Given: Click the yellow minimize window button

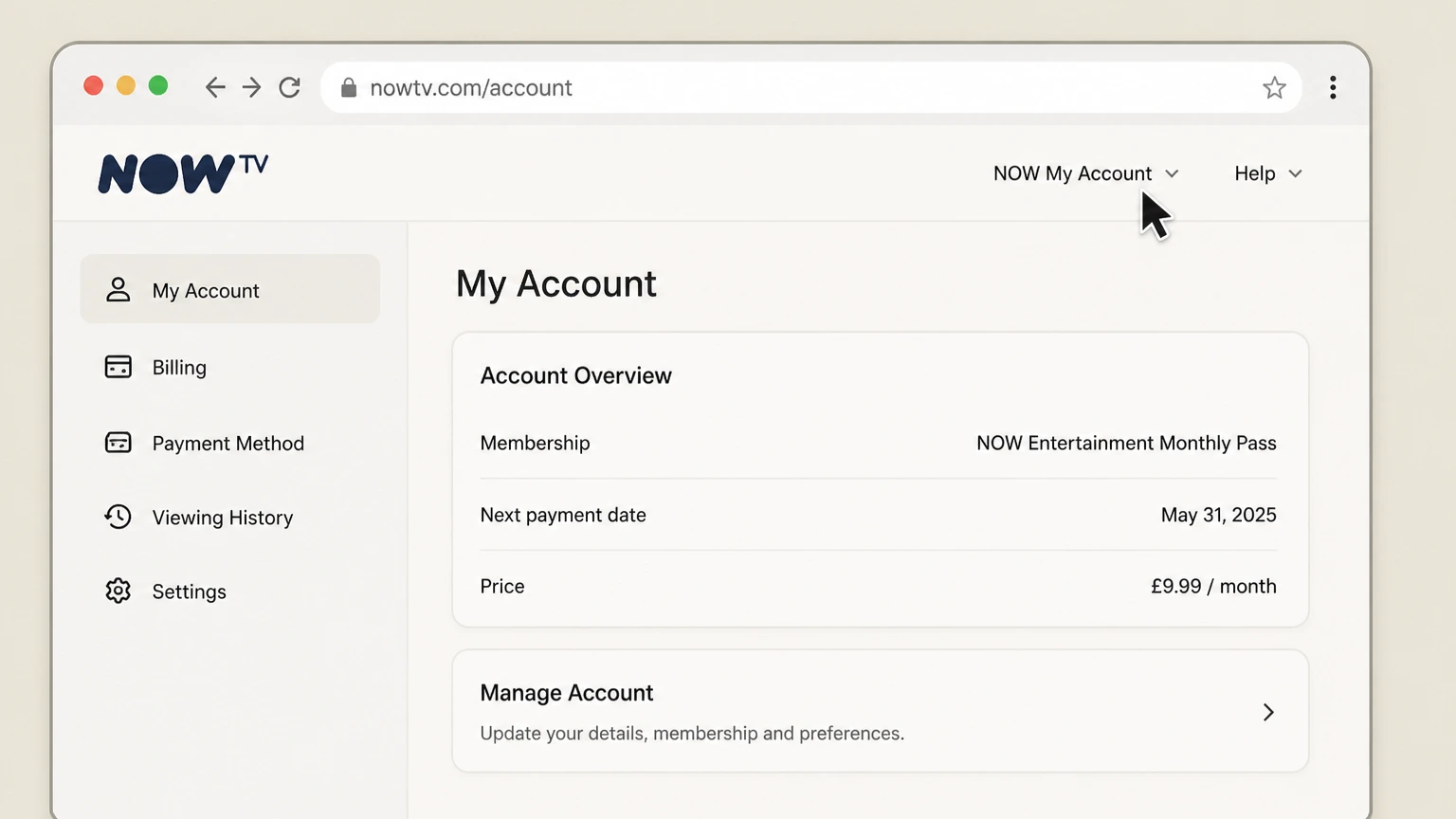Looking at the screenshot, I should tap(125, 86).
